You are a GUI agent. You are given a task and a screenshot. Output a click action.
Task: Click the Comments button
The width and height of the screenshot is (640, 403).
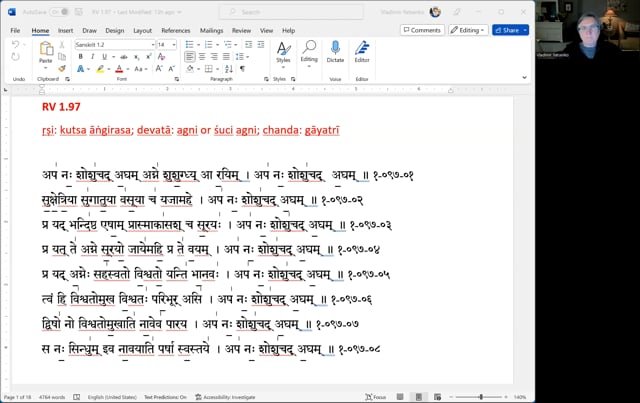tap(422, 30)
